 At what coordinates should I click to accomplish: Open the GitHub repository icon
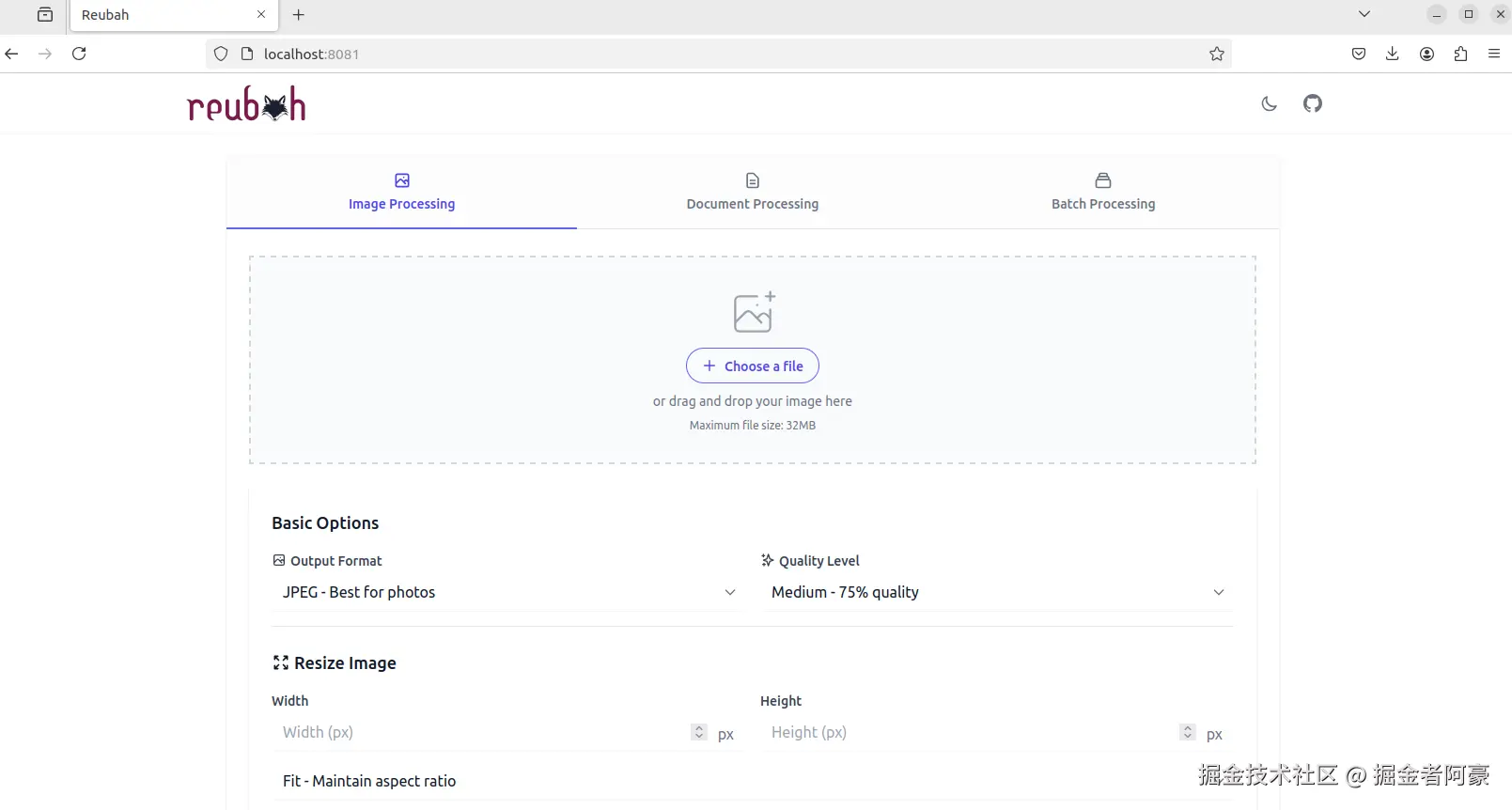tap(1312, 103)
